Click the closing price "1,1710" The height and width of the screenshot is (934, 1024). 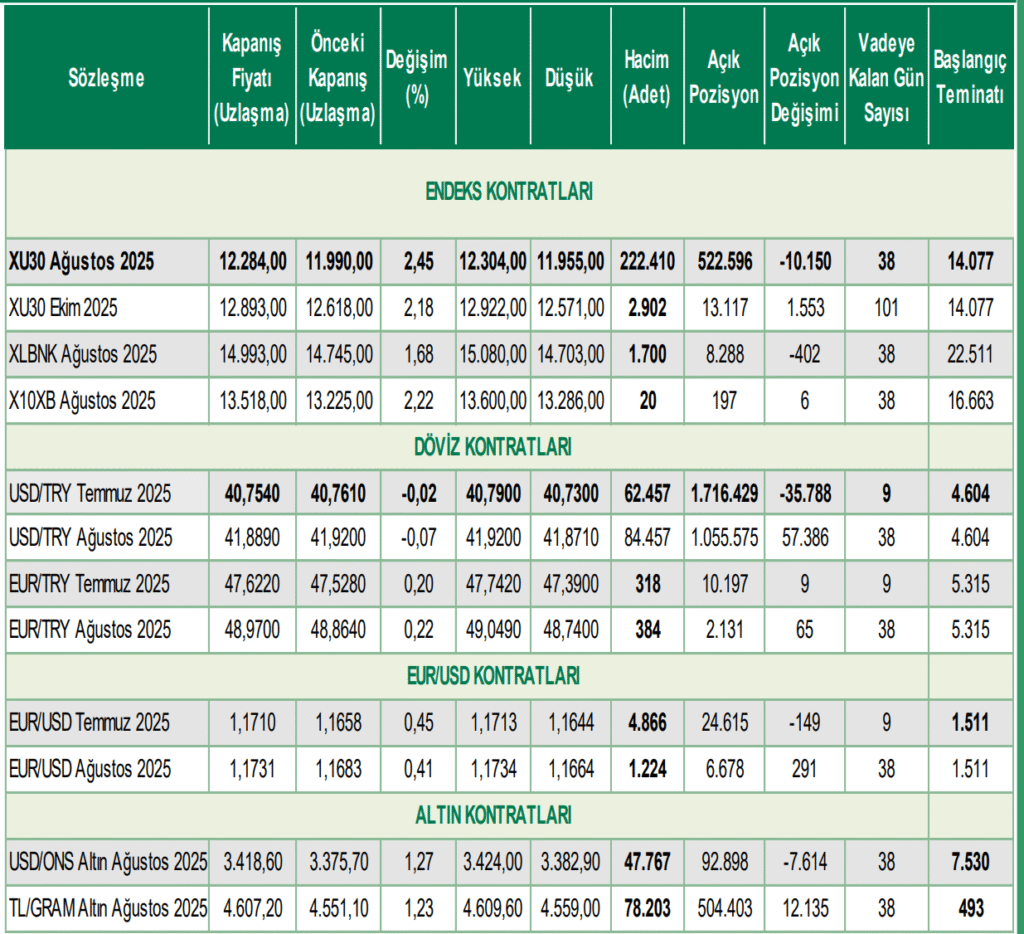point(252,723)
